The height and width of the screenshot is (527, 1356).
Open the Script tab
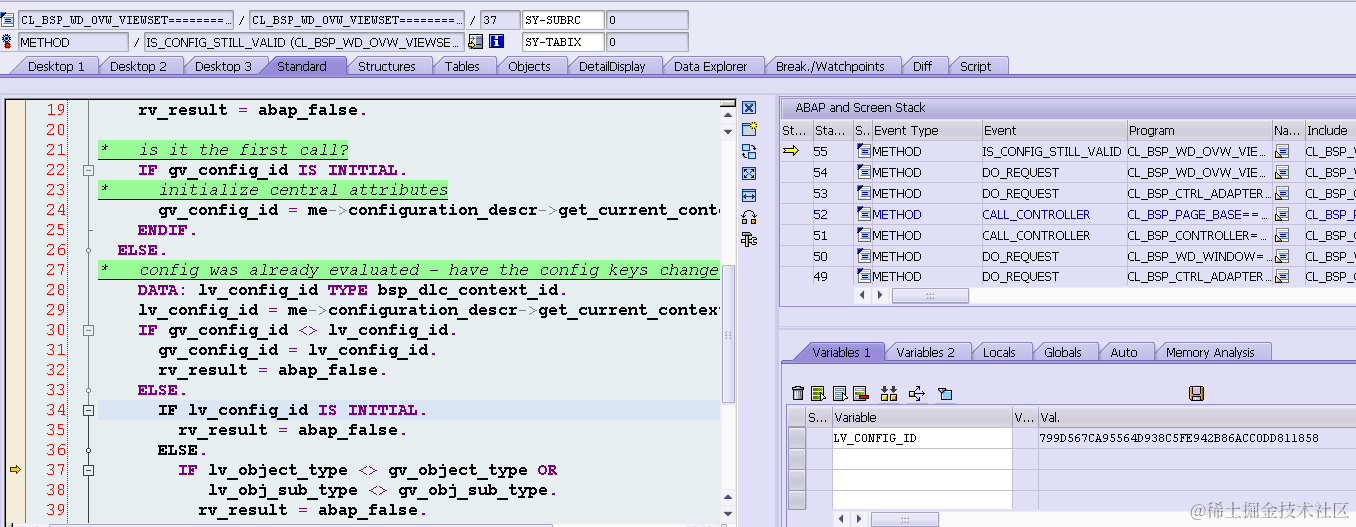(x=976, y=66)
